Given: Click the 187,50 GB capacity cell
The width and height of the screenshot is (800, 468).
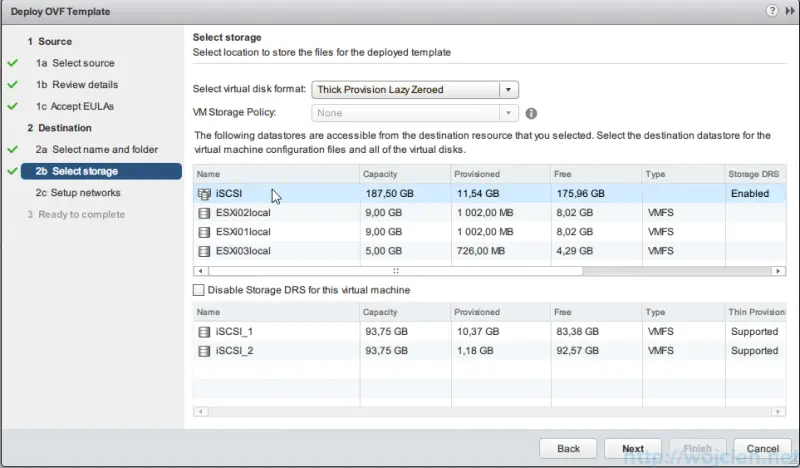Looking at the screenshot, I should pyautogui.click(x=389, y=193).
